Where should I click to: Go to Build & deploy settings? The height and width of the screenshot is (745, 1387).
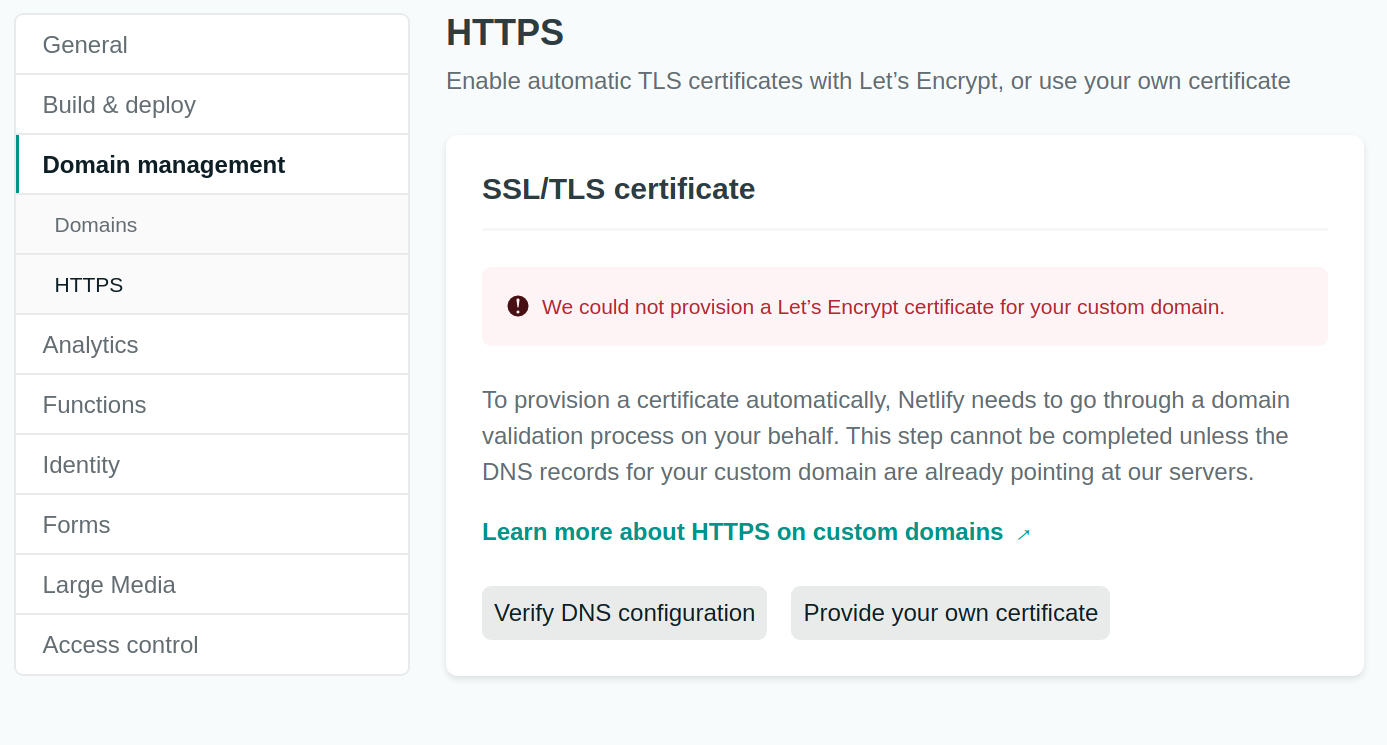(212, 105)
